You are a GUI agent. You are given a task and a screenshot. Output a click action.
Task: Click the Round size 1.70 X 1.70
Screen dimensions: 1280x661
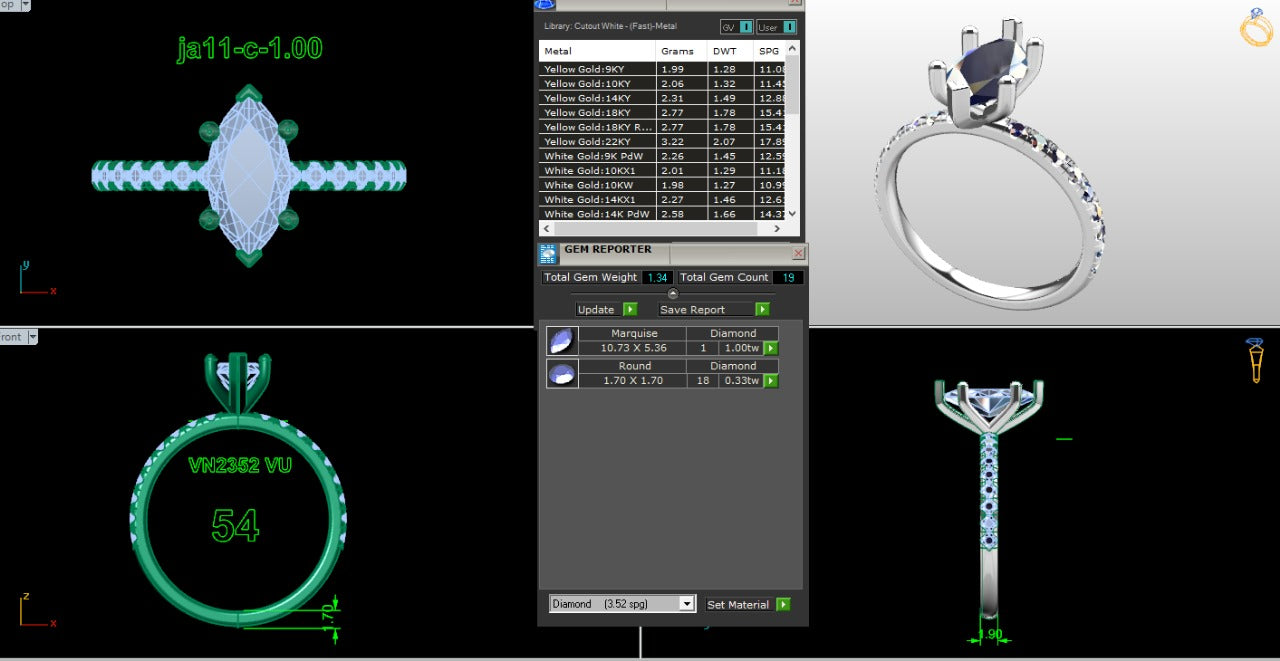coord(633,380)
